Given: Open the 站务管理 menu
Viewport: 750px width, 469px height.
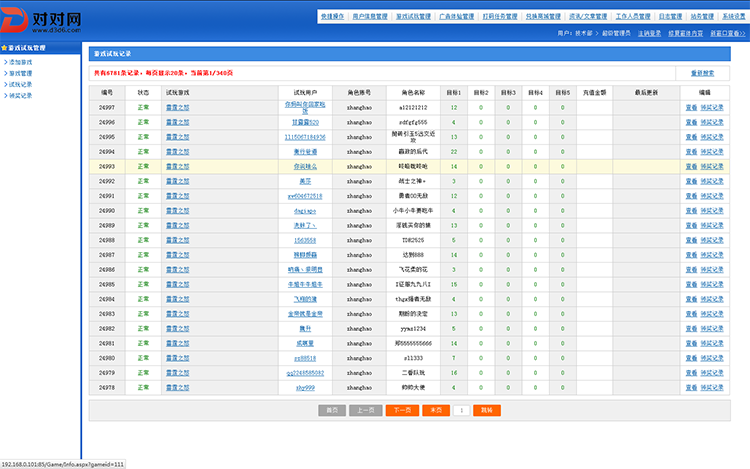Looking at the screenshot, I should [702, 16].
